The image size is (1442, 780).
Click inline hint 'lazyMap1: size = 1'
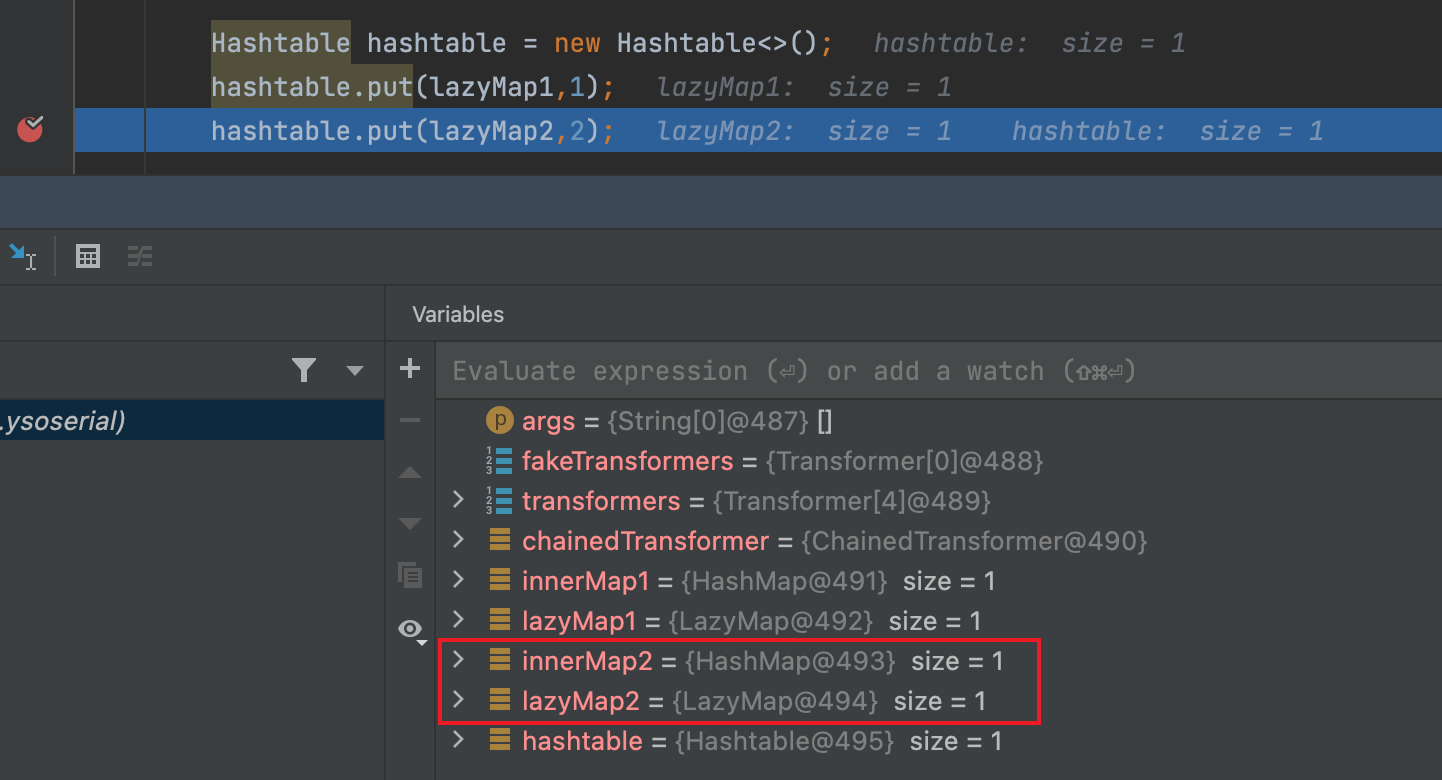pos(805,87)
